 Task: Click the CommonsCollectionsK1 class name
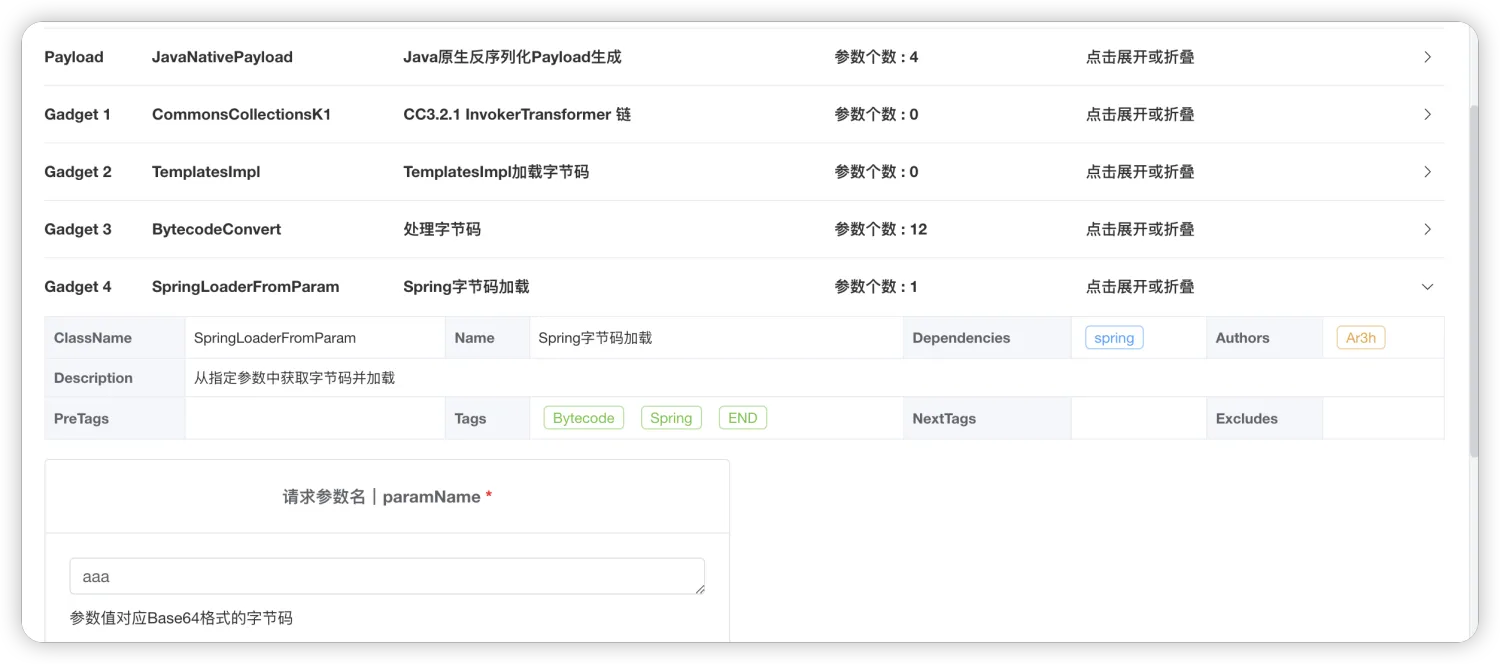[241, 114]
